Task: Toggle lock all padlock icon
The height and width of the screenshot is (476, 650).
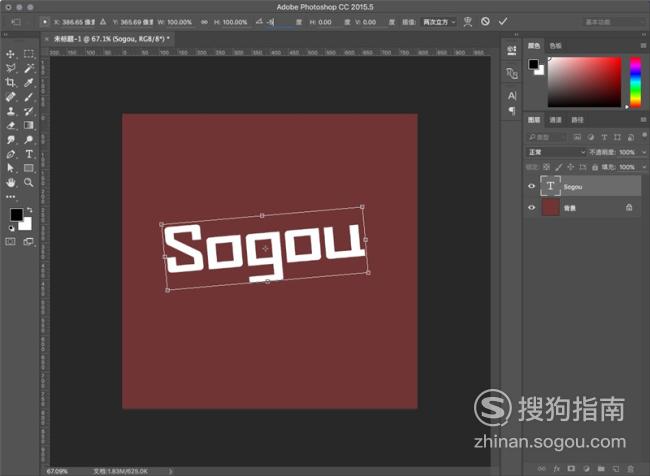Action: coord(594,167)
